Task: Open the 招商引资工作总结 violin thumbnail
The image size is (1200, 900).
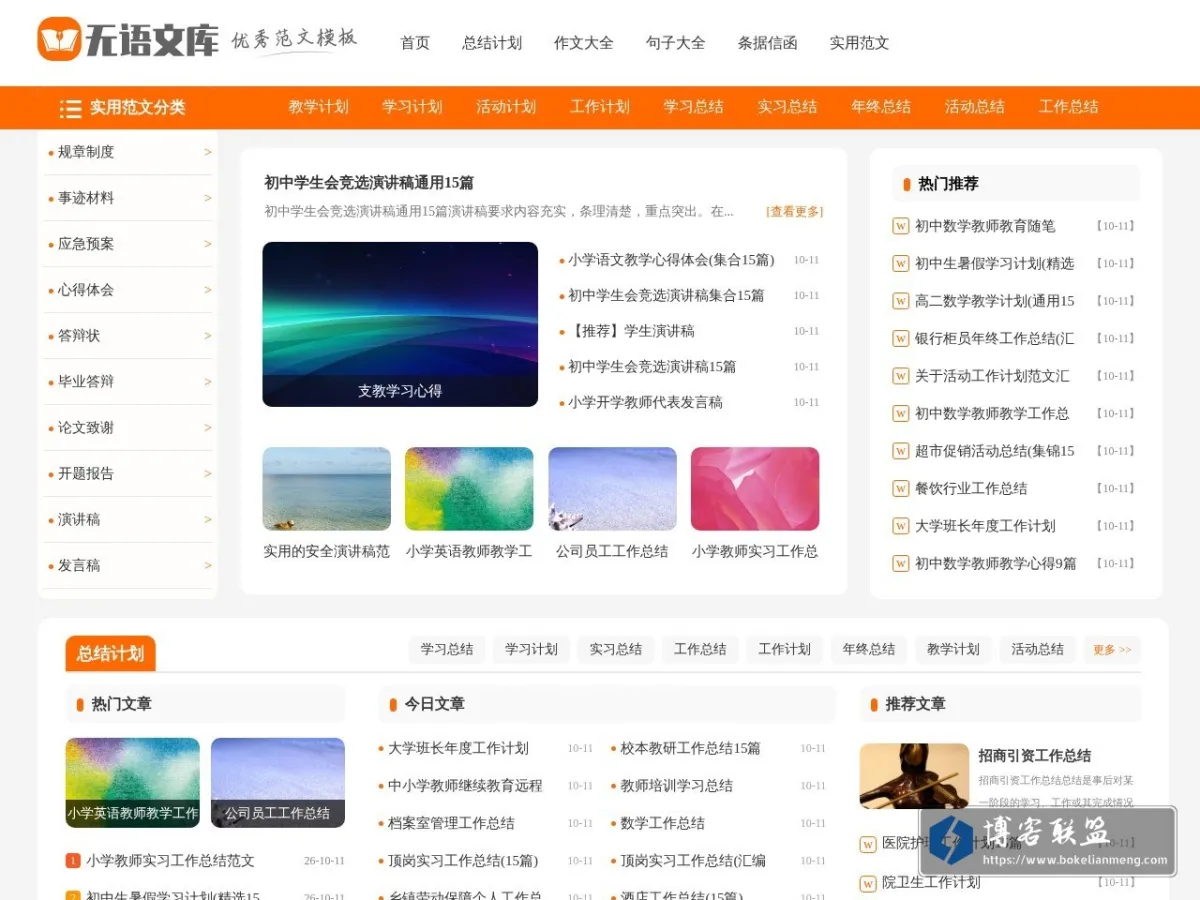Action: coord(914,776)
